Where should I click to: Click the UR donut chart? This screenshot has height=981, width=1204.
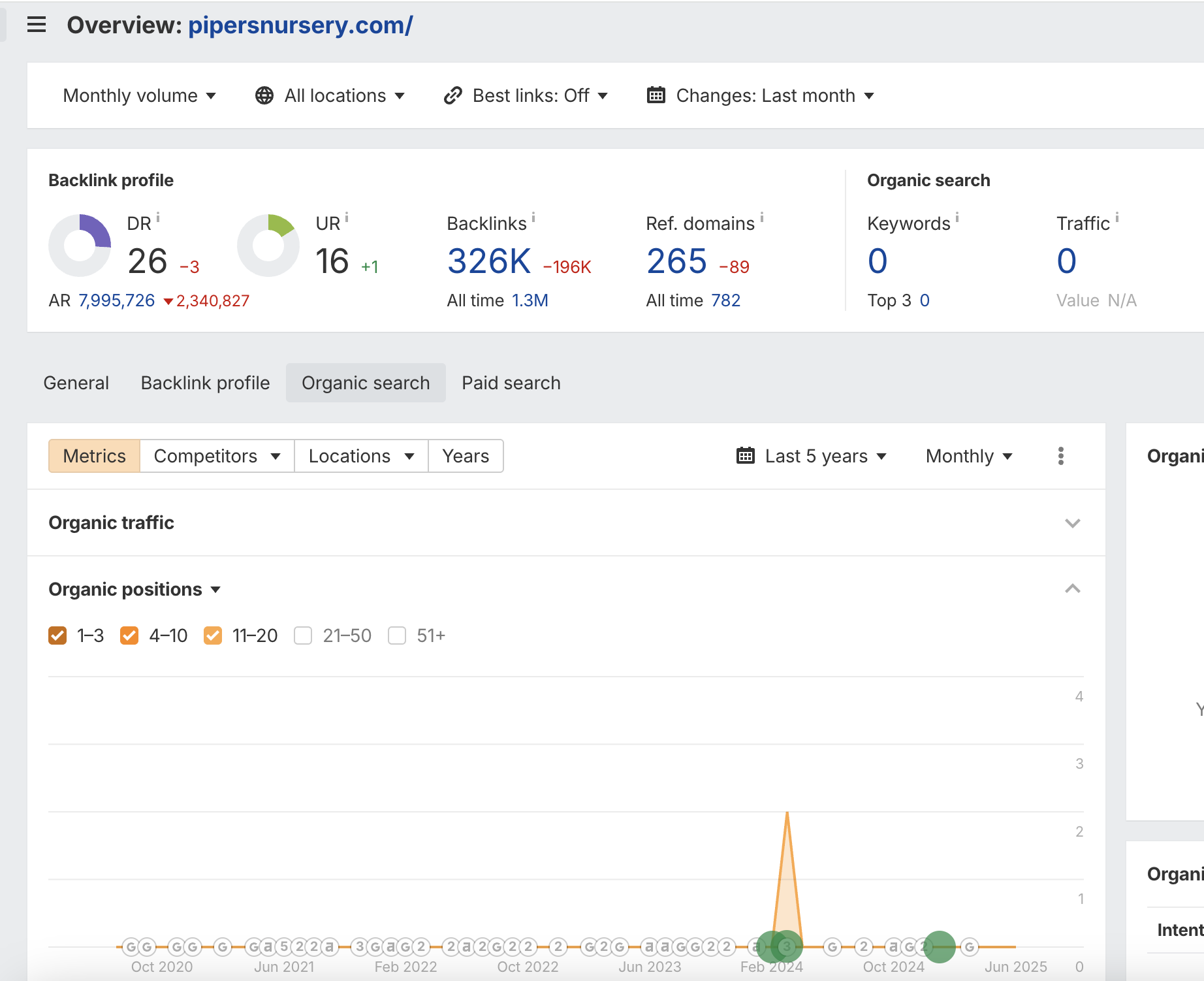(x=268, y=246)
